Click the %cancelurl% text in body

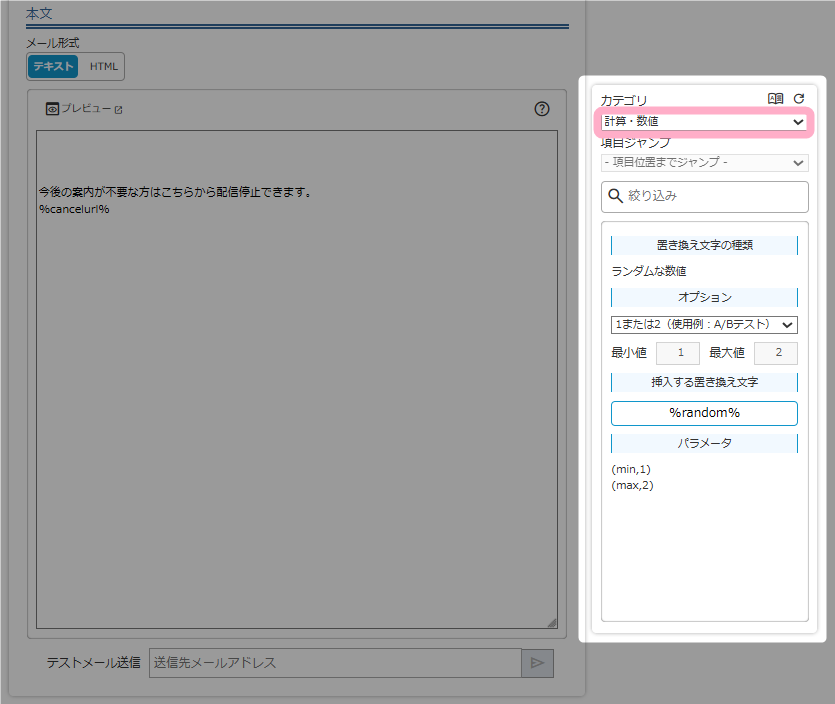coord(74,209)
